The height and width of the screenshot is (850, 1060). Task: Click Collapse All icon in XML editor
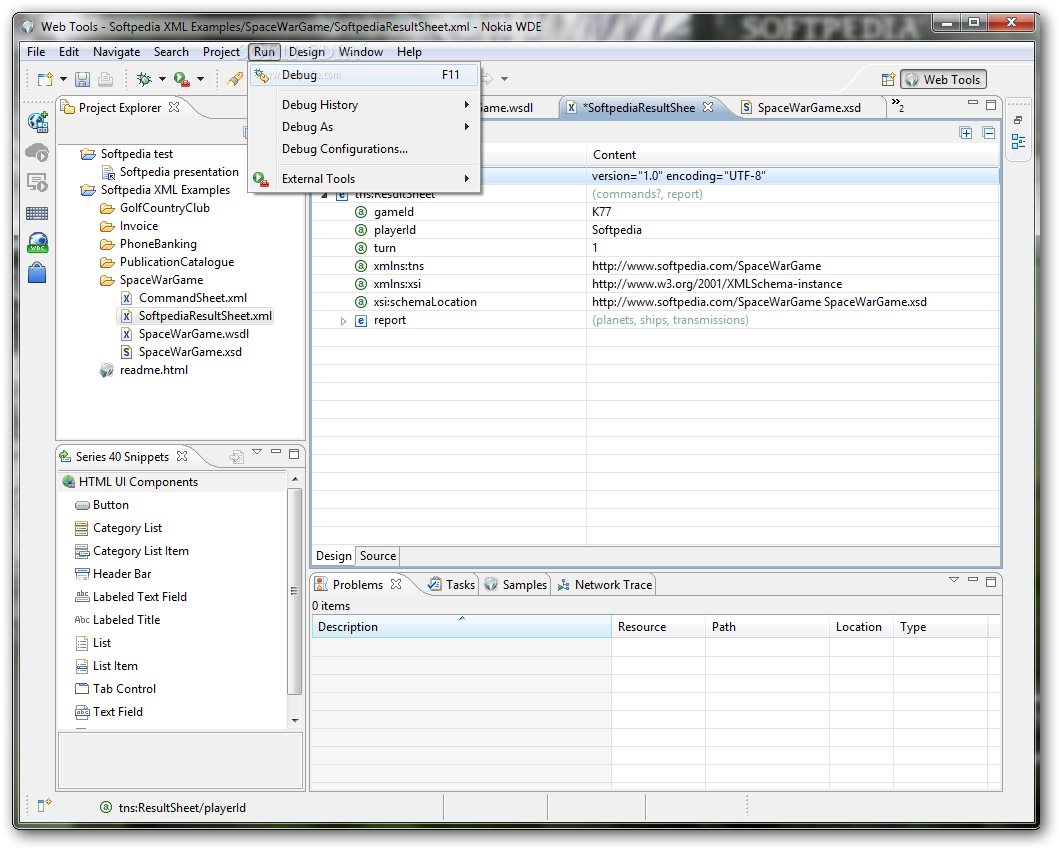click(989, 133)
